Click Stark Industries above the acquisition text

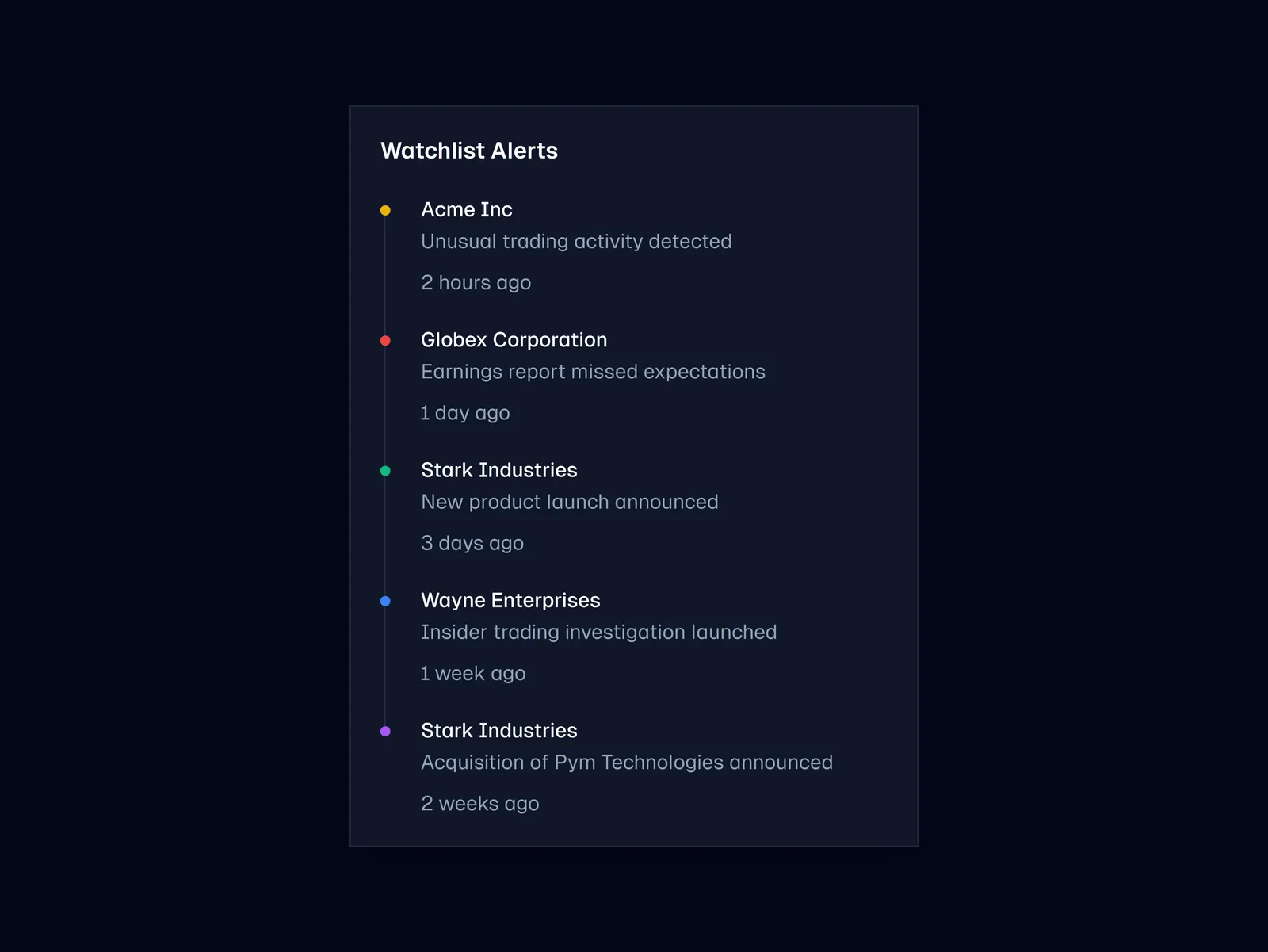498,730
